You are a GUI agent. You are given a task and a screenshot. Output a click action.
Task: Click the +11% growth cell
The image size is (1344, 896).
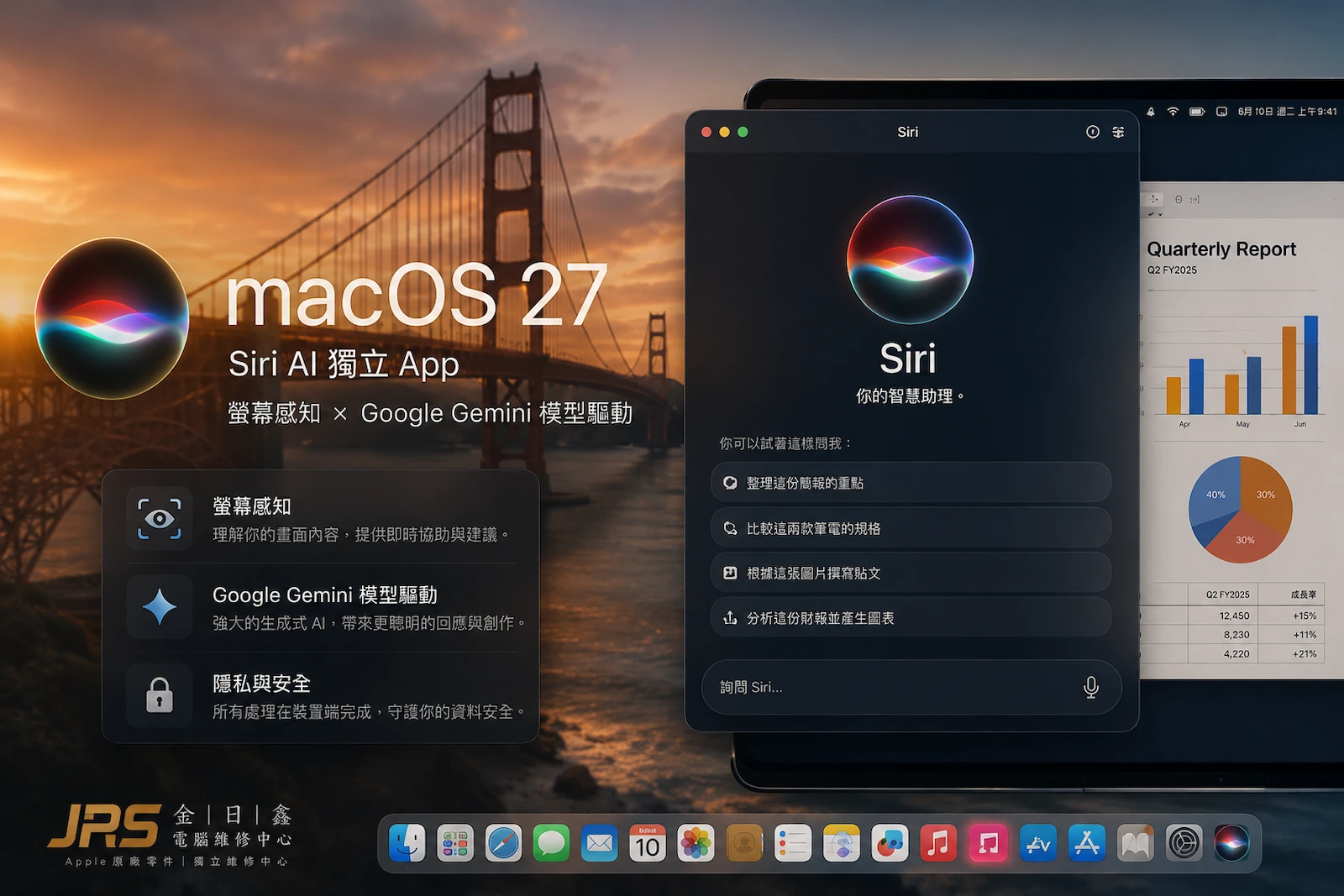click(x=1305, y=635)
